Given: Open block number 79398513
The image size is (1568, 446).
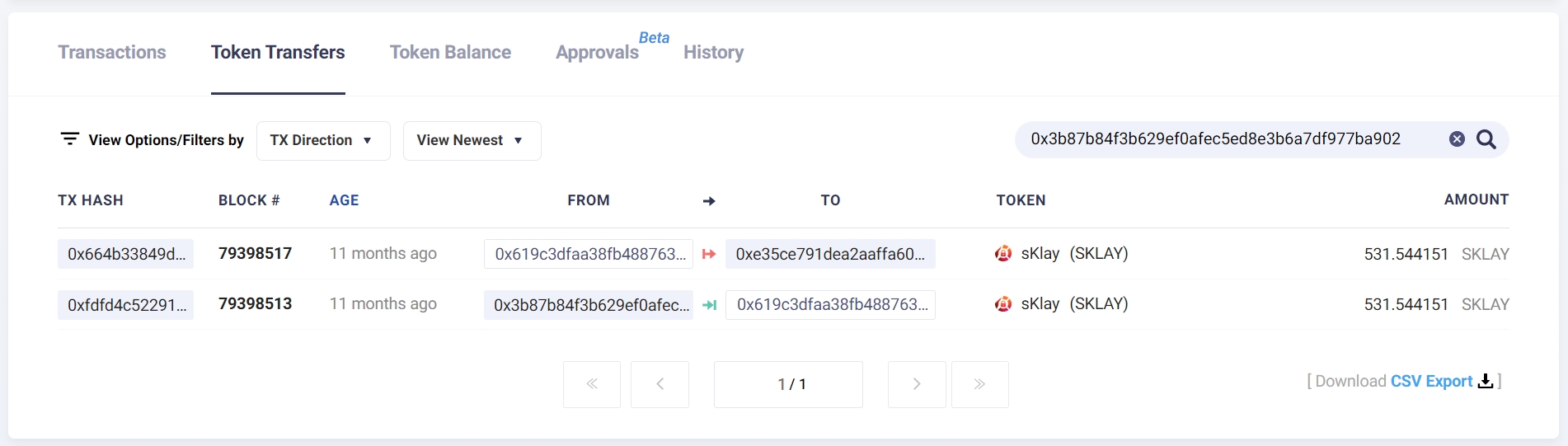Looking at the screenshot, I should point(255,304).
